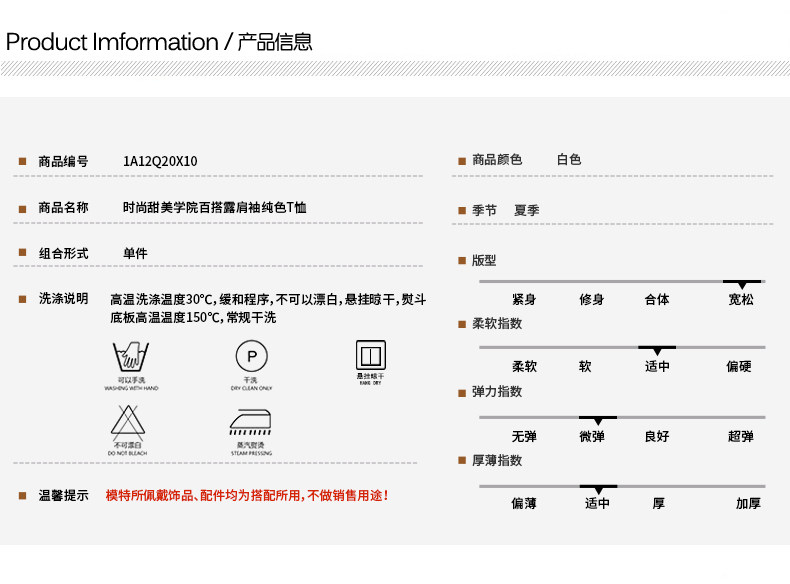Click the product name 时尚甜美学院百搭露肩袖纯色T恤
Image resolution: width=790 pixels, height=584 pixels.
coord(215,207)
